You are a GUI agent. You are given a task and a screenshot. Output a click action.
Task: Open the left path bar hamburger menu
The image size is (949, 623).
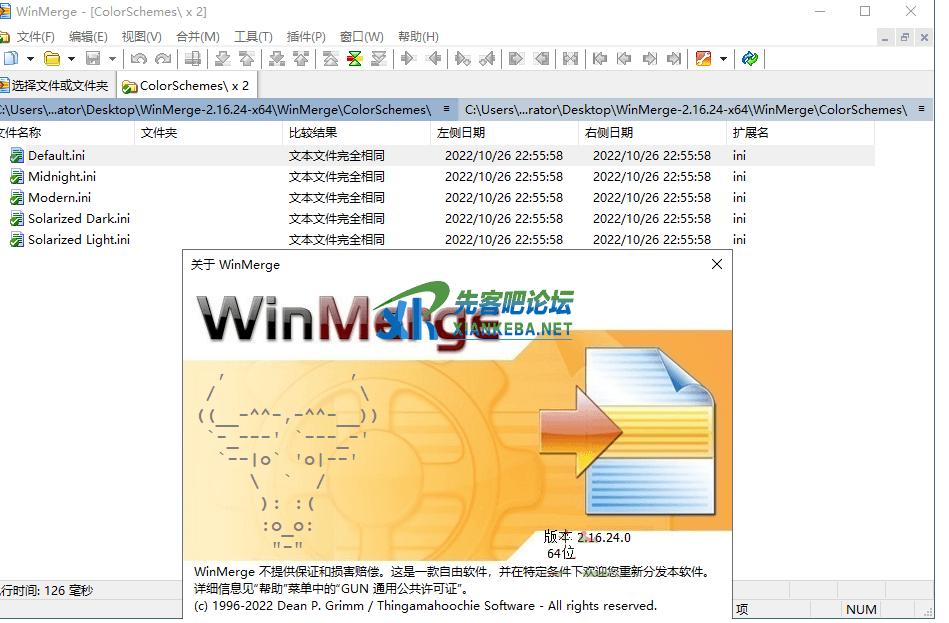click(x=445, y=109)
